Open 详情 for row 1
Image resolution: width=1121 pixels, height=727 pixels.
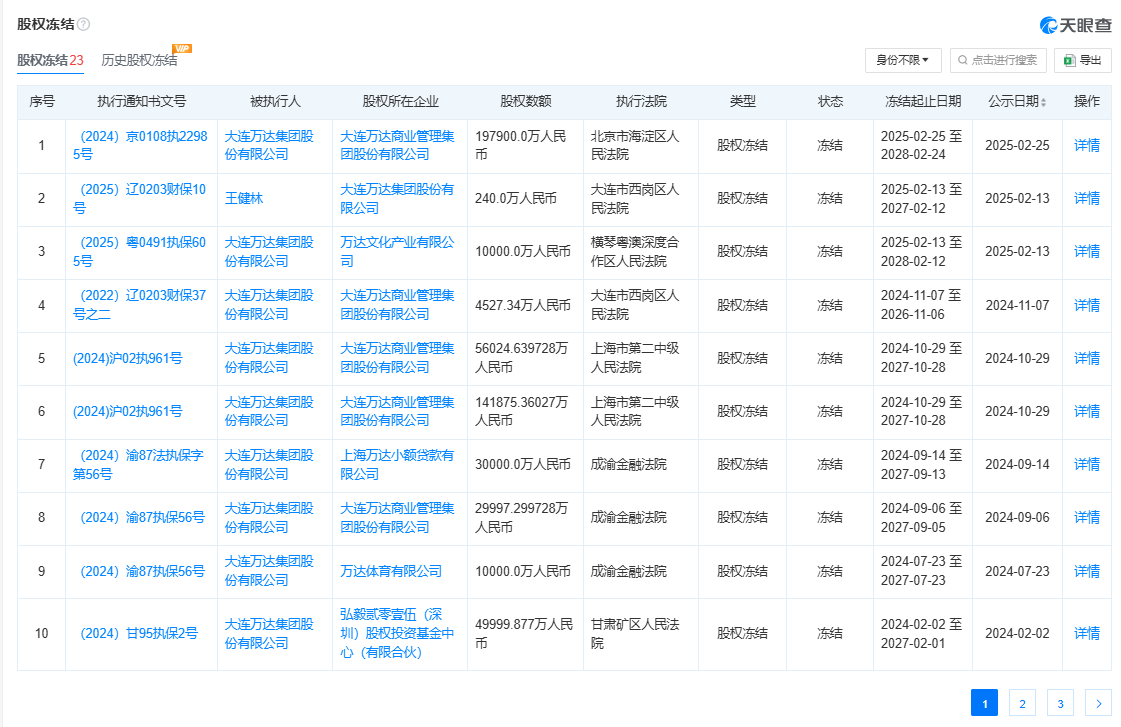[1086, 145]
